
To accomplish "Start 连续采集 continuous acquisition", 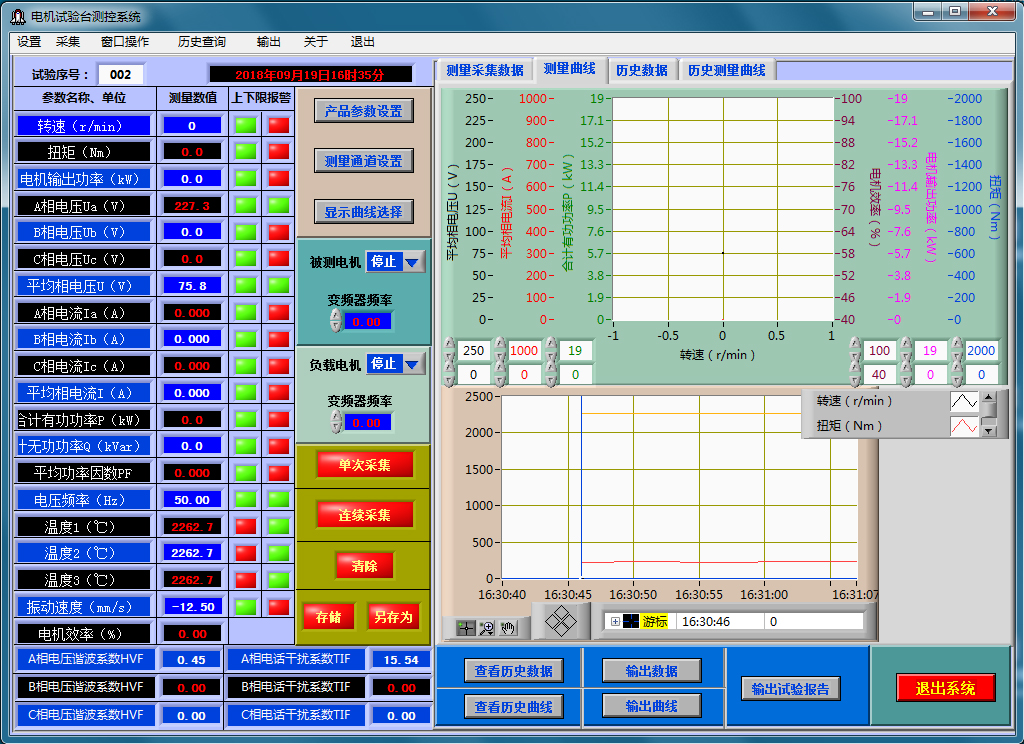I will 364,515.
